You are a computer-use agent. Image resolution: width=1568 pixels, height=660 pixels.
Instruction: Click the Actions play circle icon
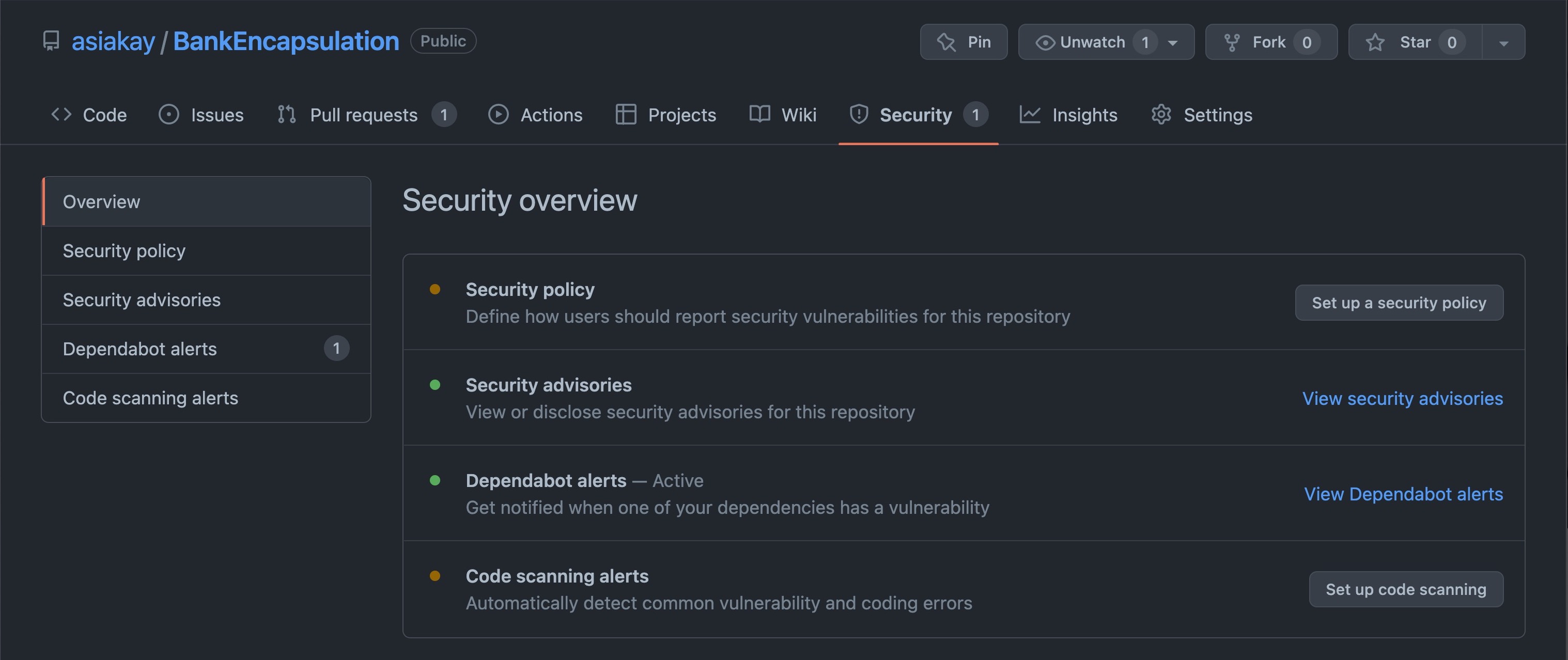[498, 114]
